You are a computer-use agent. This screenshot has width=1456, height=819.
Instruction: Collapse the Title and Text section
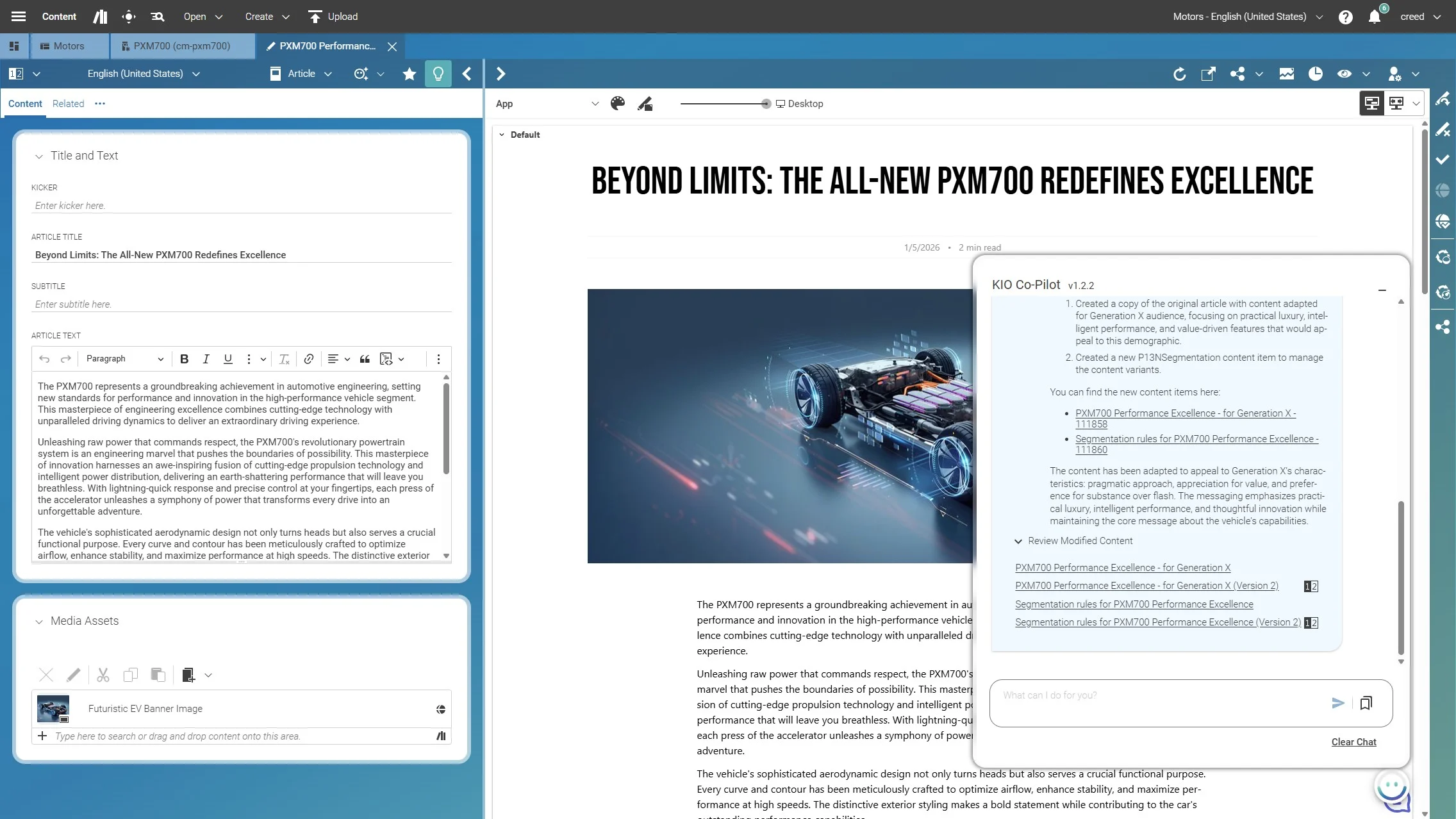[39, 156]
